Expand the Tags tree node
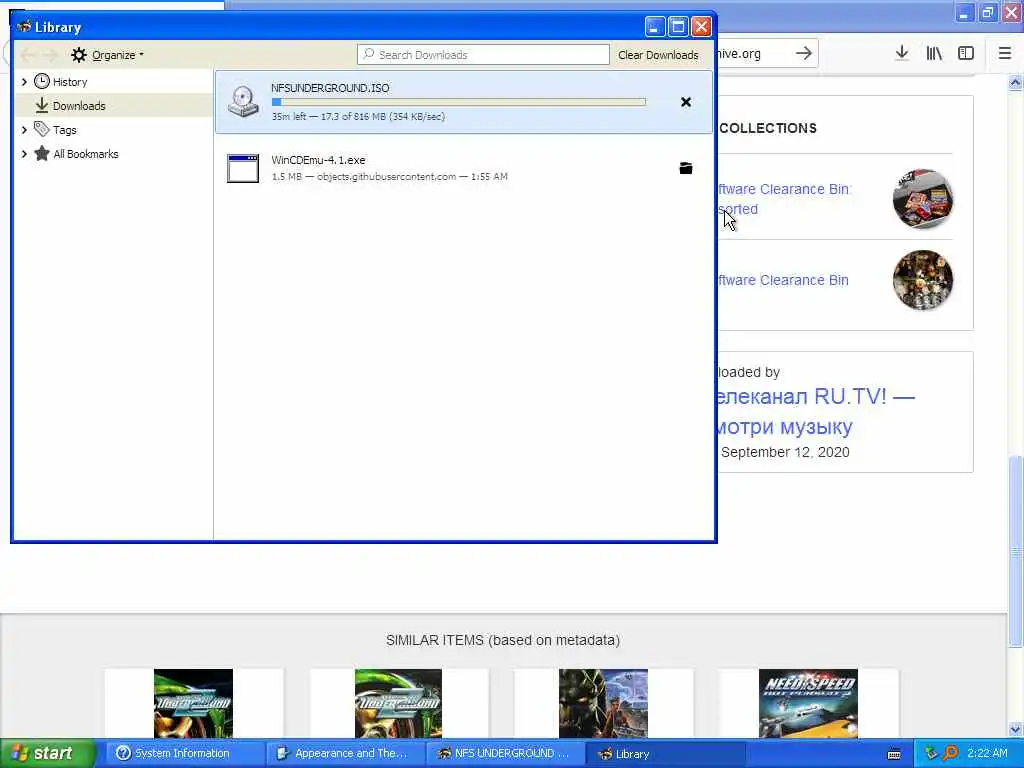The image size is (1024, 768). point(24,130)
